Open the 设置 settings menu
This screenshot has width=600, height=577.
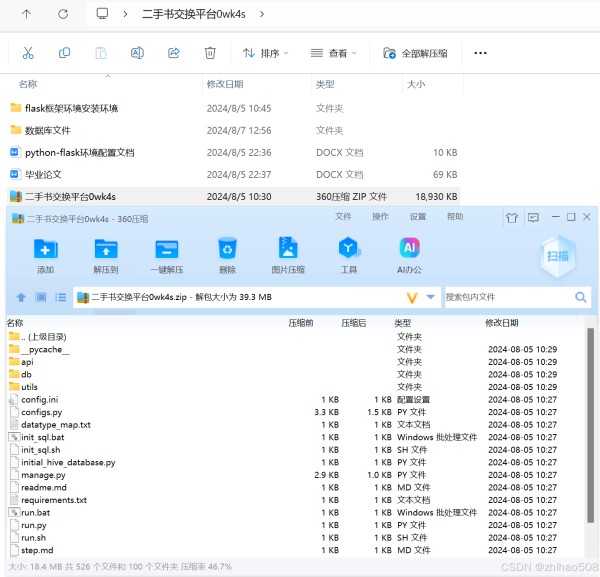point(417,216)
